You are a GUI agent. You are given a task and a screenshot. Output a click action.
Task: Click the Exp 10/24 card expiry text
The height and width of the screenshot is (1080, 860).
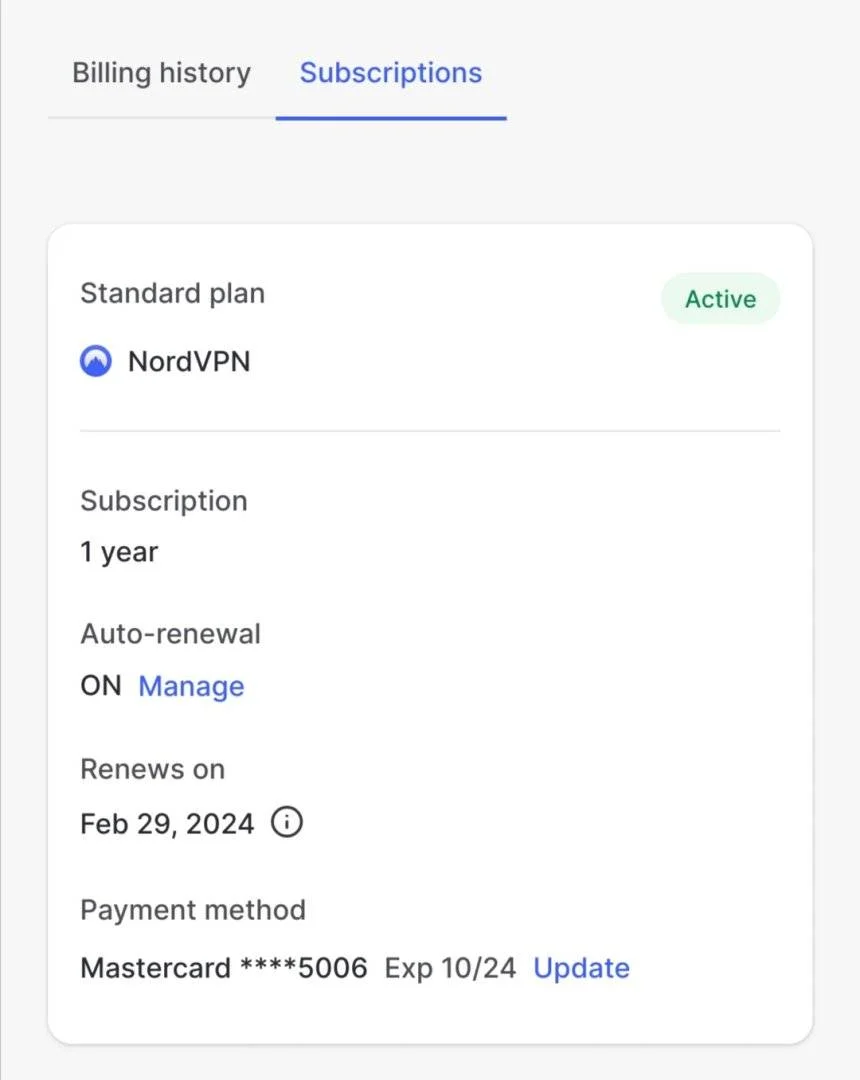(450, 968)
